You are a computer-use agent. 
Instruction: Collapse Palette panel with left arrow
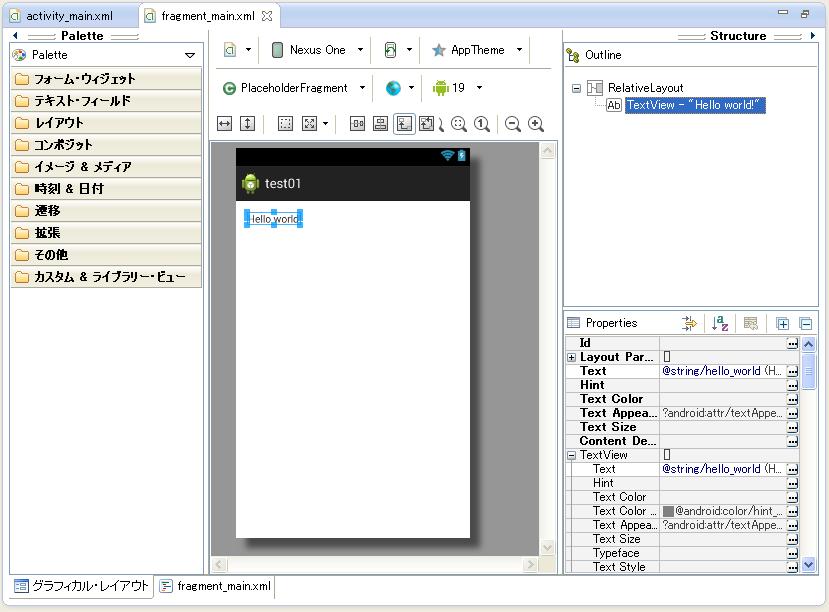15,36
